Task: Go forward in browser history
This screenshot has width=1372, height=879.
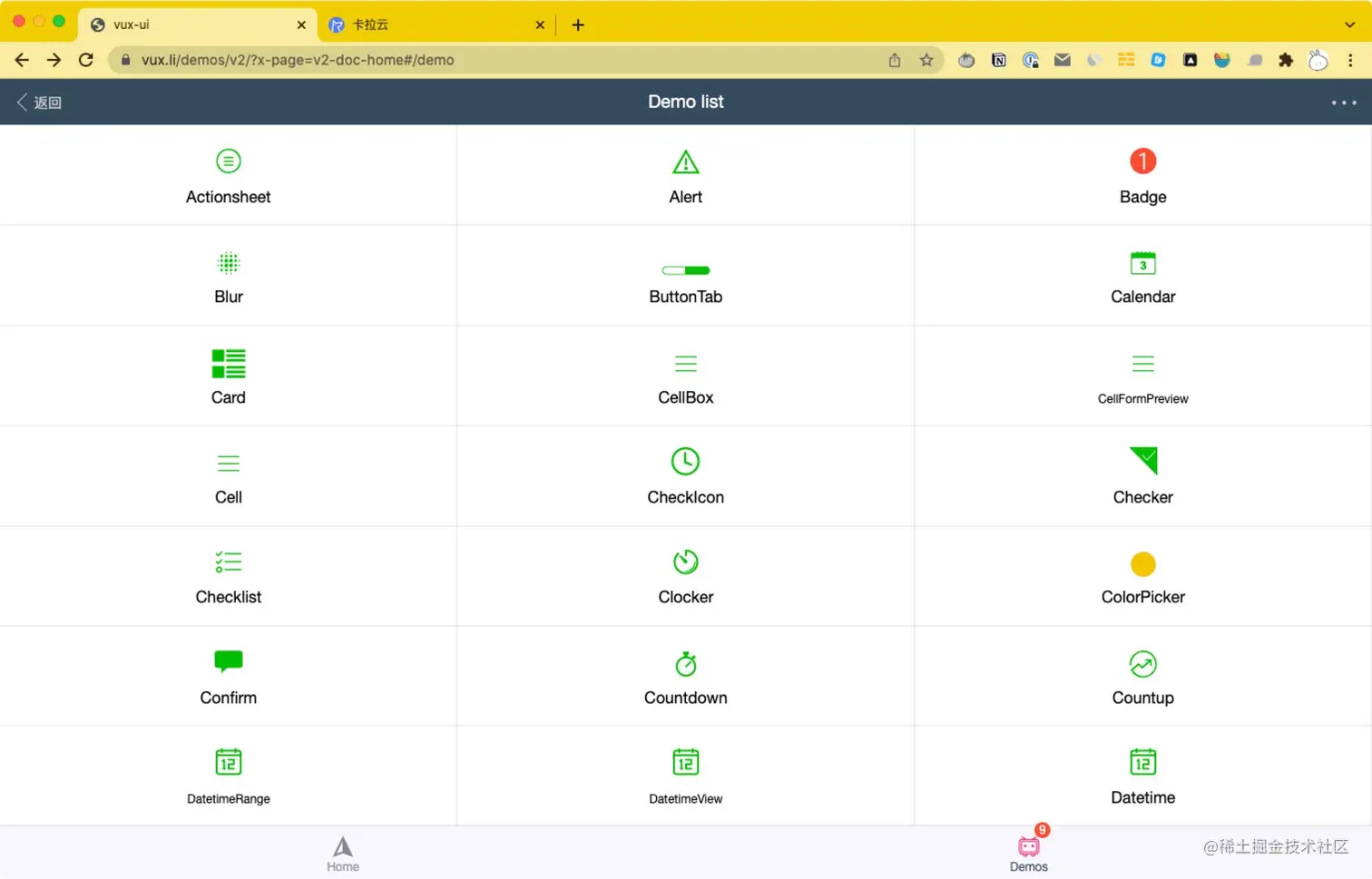Action: coord(54,60)
